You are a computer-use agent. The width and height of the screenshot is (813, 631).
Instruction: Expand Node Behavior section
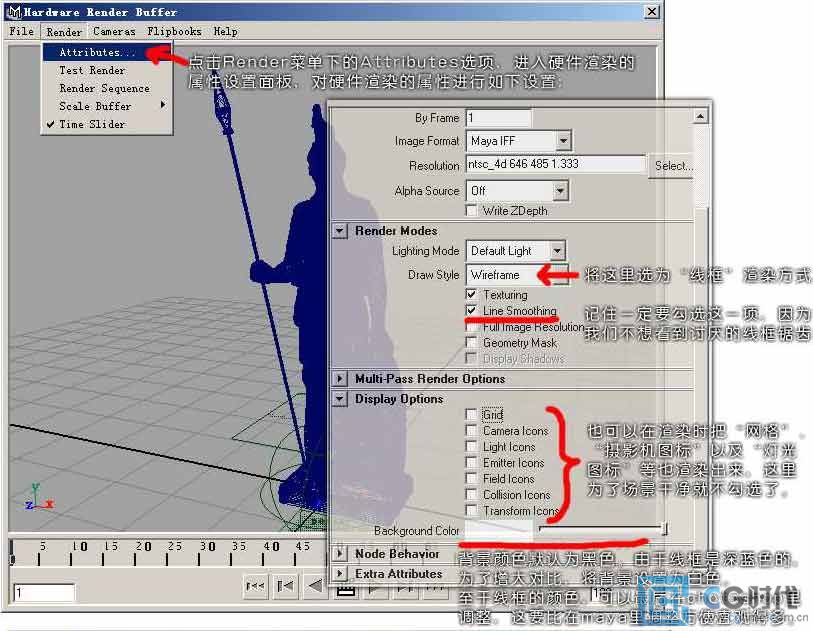point(340,553)
